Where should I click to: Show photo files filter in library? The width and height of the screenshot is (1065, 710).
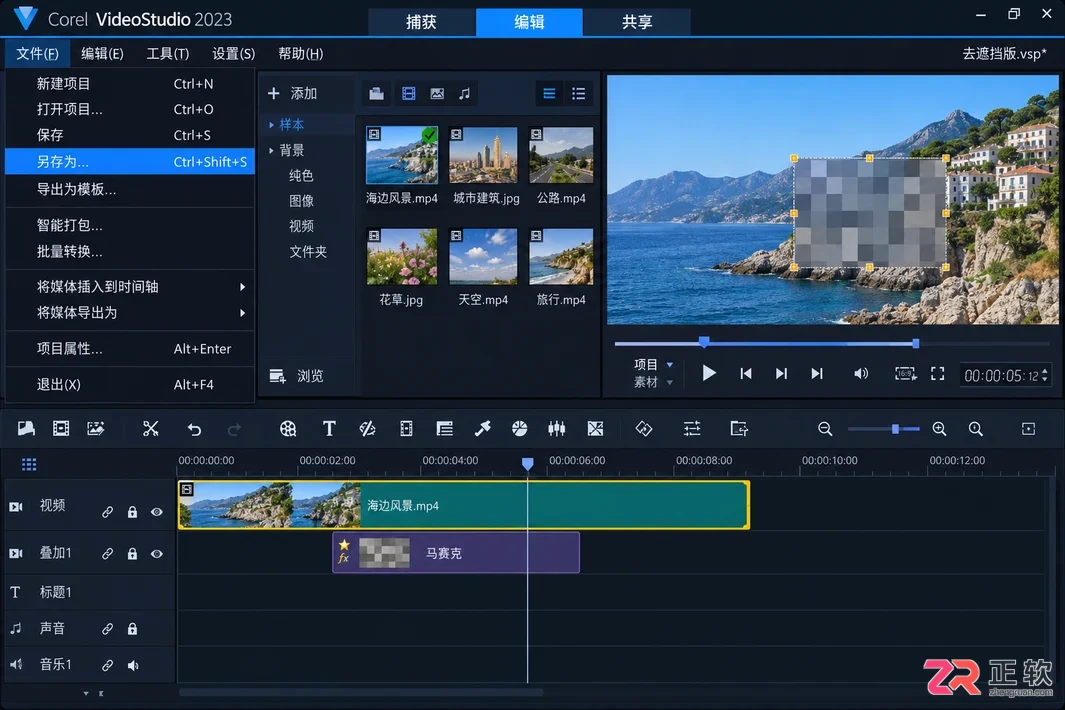(x=437, y=93)
